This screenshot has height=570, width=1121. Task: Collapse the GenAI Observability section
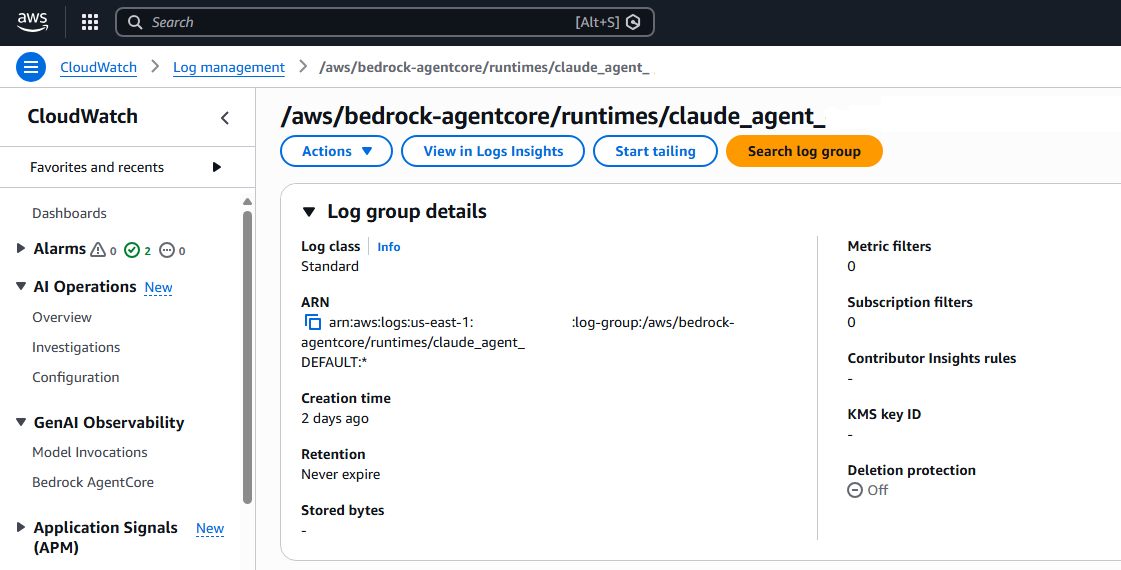[x=21, y=423]
